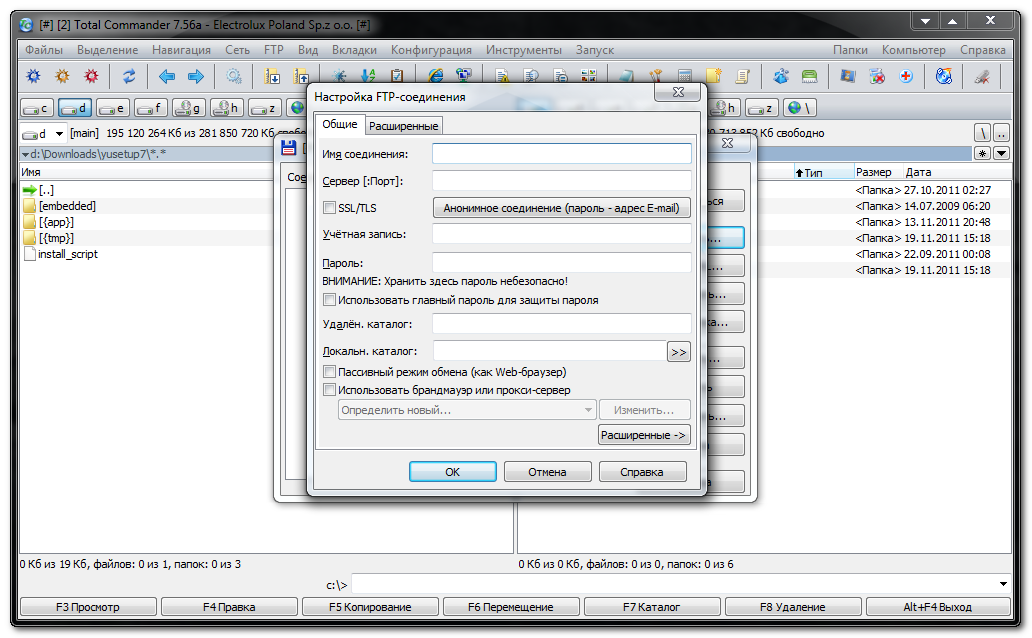1032x638 pixels.
Task: Open command line history dropdown arrow
Action: pos(1003,584)
